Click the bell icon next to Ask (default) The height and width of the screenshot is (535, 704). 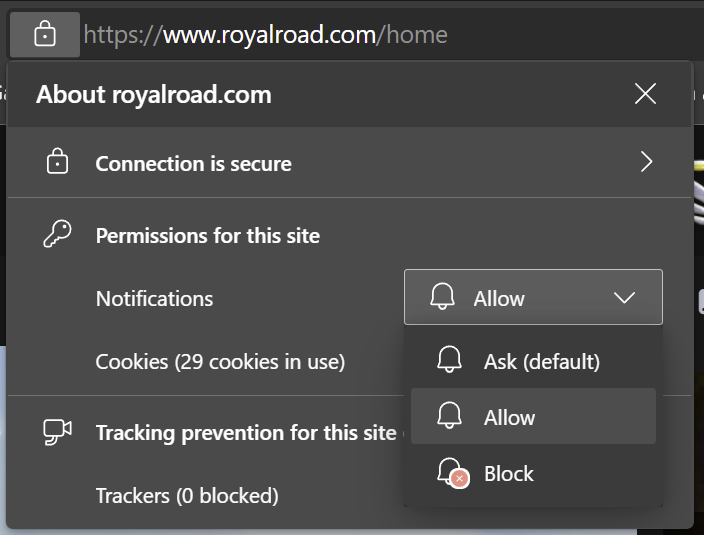449,359
